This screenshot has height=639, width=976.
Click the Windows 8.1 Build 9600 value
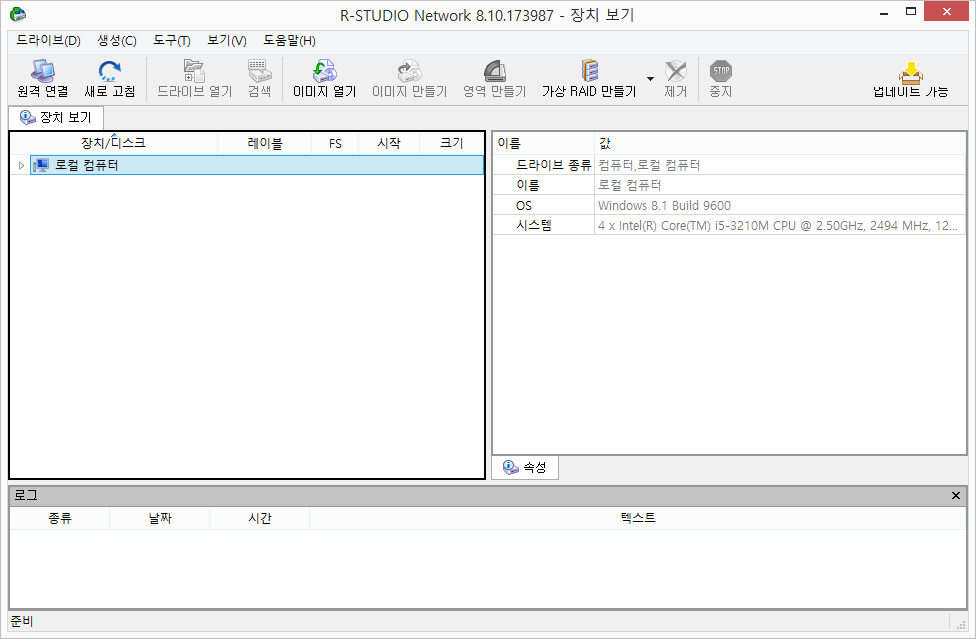tap(664, 205)
